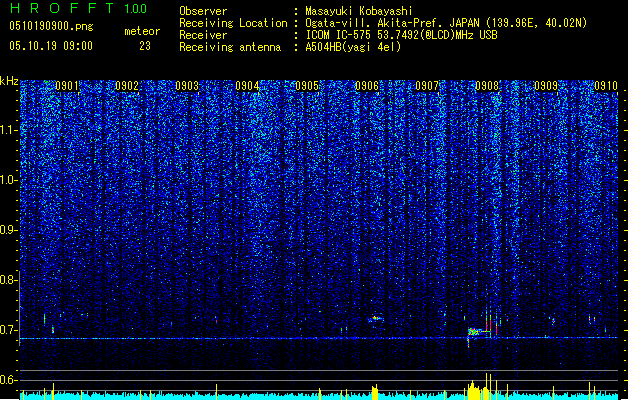Click the kHz axis unit label
Screen dimensions: 629x400
pos(9,81)
